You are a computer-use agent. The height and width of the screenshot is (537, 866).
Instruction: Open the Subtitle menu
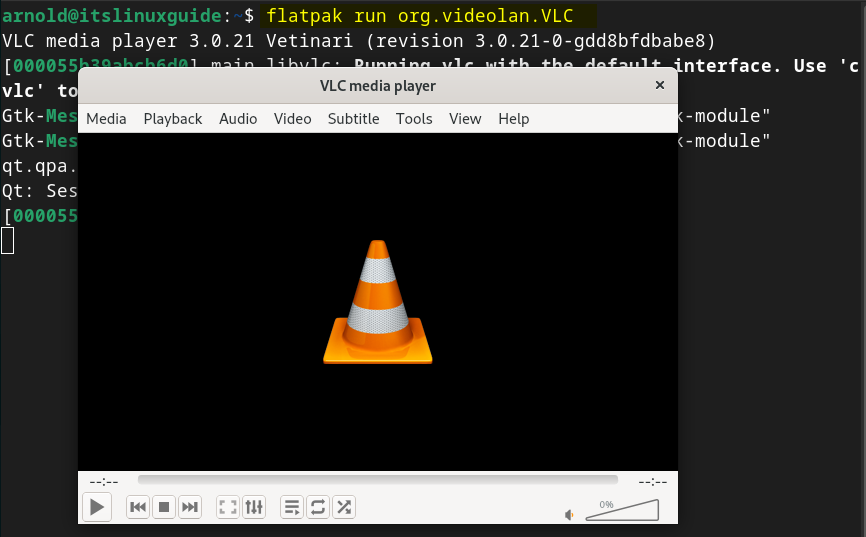(353, 118)
